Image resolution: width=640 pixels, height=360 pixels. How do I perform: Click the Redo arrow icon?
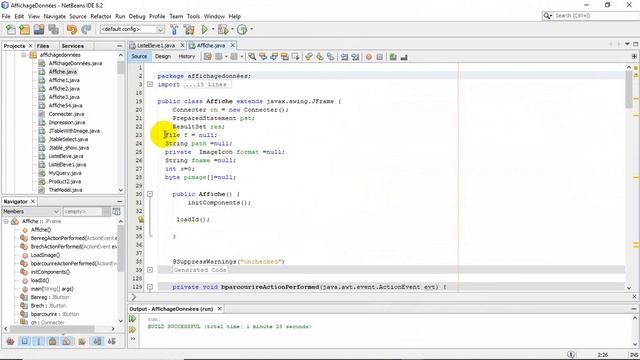86,29
